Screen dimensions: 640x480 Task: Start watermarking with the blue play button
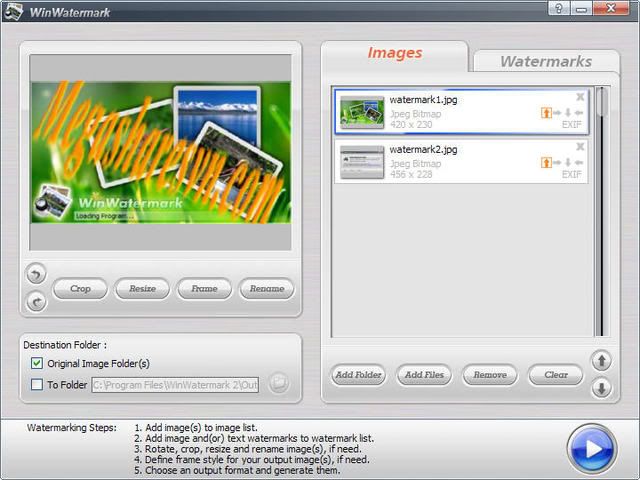(x=591, y=449)
